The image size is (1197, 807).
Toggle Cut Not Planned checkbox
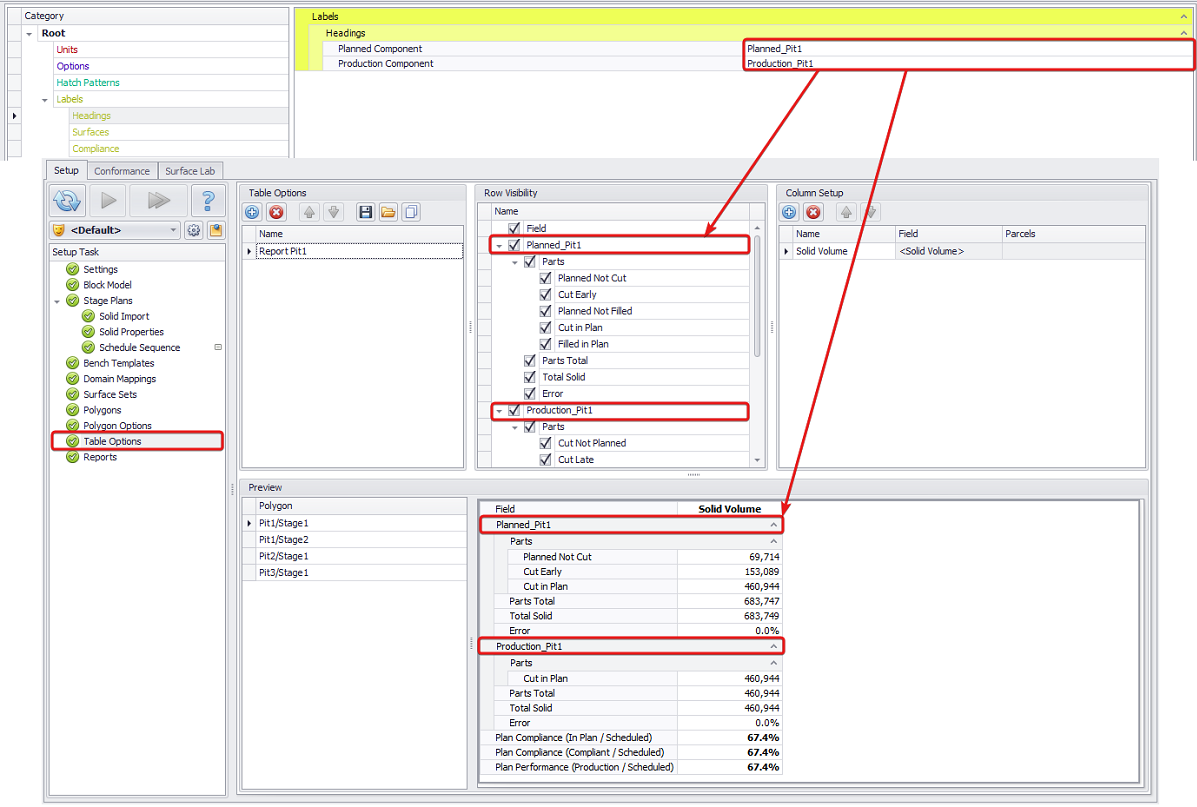tap(545, 443)
